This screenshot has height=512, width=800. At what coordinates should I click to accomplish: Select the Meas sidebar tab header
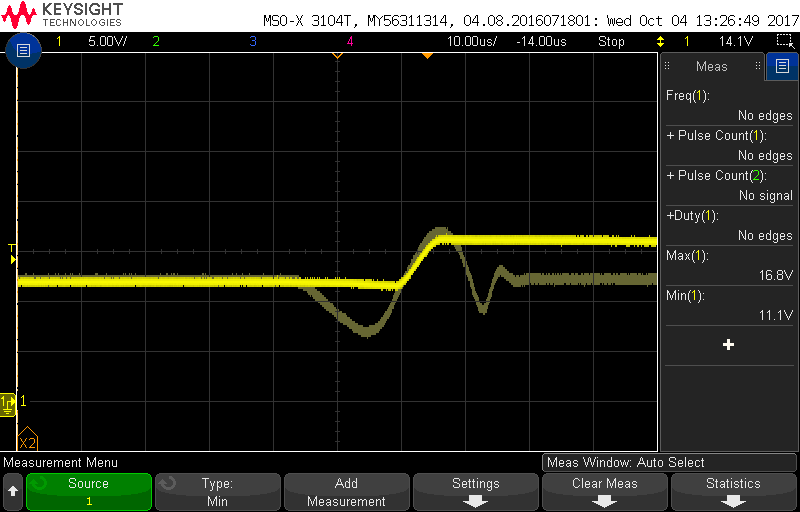pyautogui.click(x=712, y=66)
